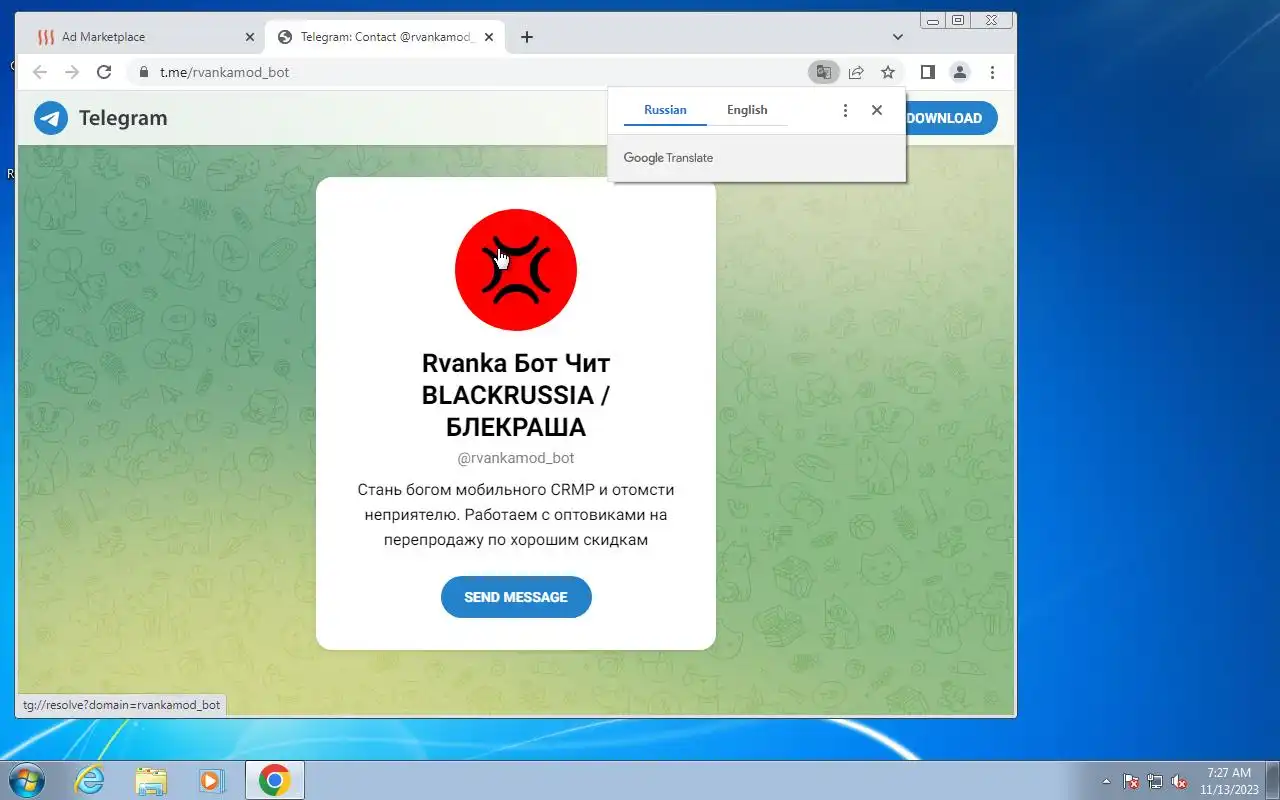Close the Telegram Contact tab
1280x800 pixels.
pos(490,37)
